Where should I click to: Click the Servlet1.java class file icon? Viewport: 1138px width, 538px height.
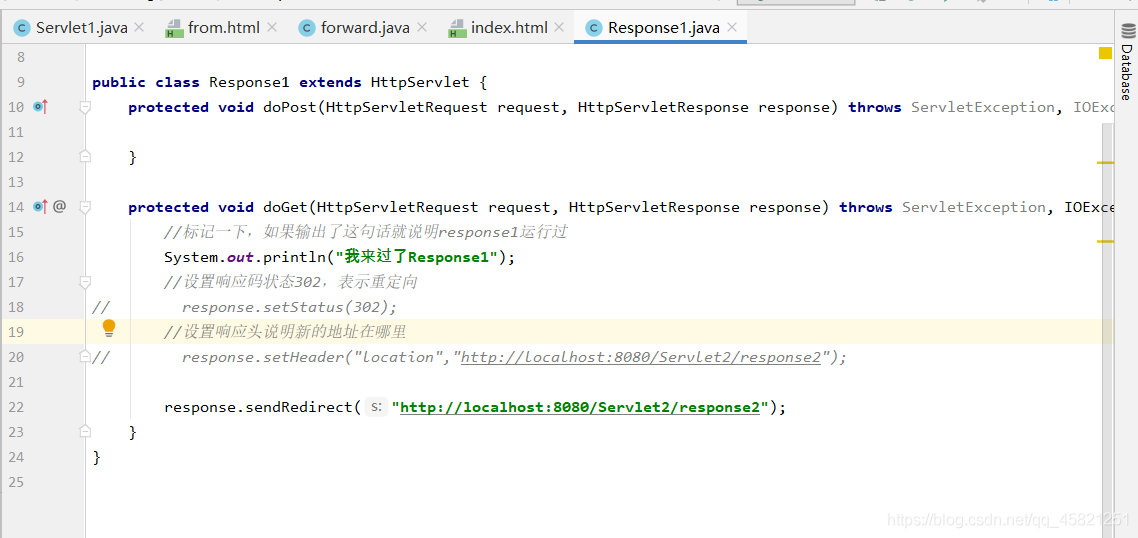pyautogui.click(x=22, y=28)
